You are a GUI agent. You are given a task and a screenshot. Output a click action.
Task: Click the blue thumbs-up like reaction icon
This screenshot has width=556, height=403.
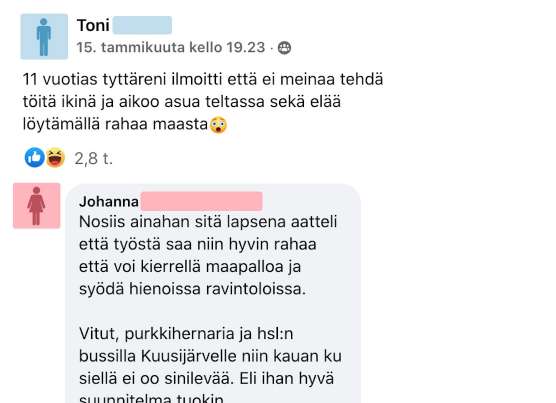tap(34, 157)
